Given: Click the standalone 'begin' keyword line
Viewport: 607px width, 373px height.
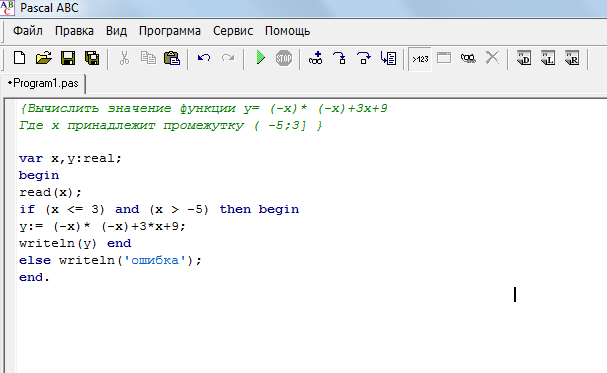Looking at the screenshot, I should [39, 176].
